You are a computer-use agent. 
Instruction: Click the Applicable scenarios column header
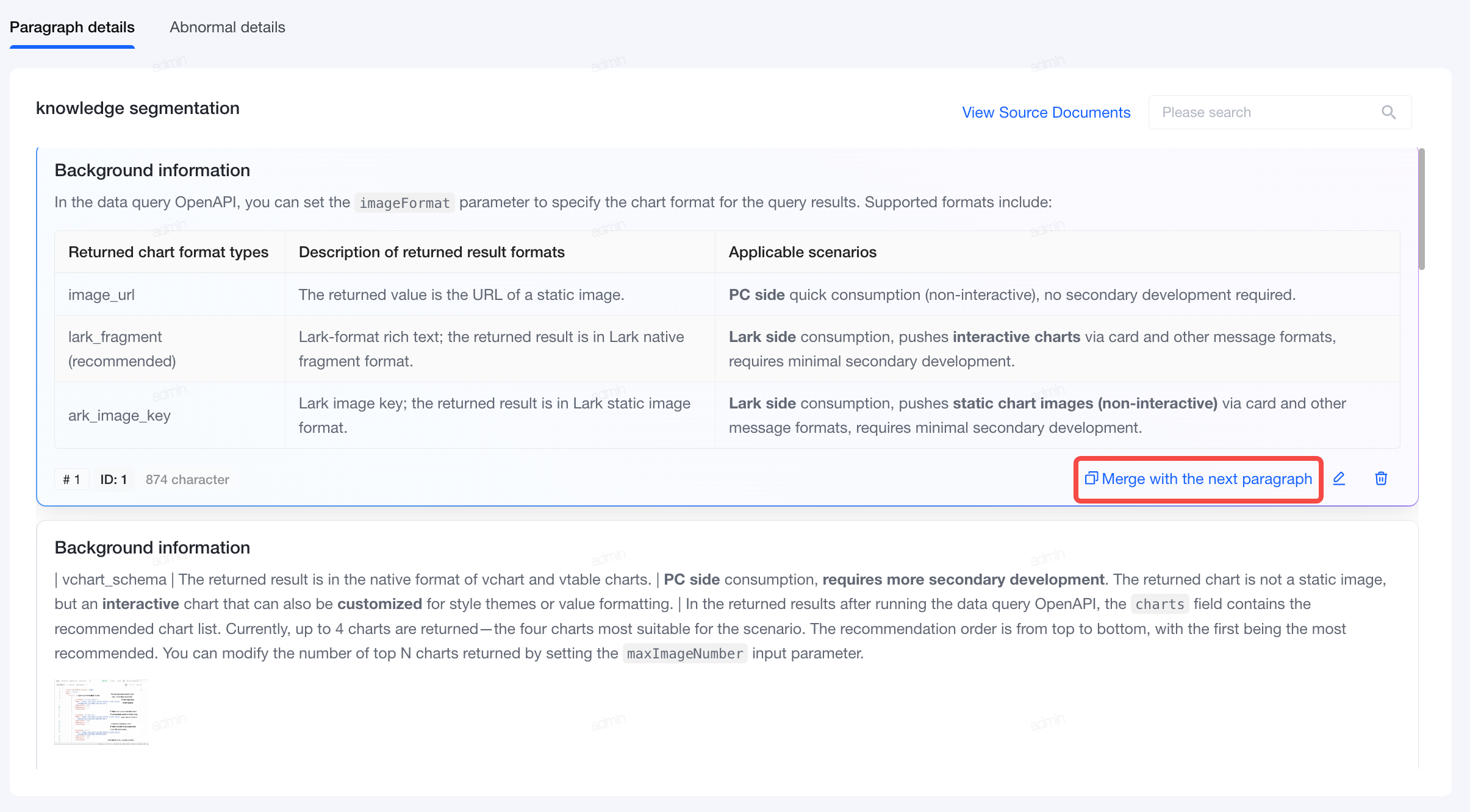click(x=802, y=252)
